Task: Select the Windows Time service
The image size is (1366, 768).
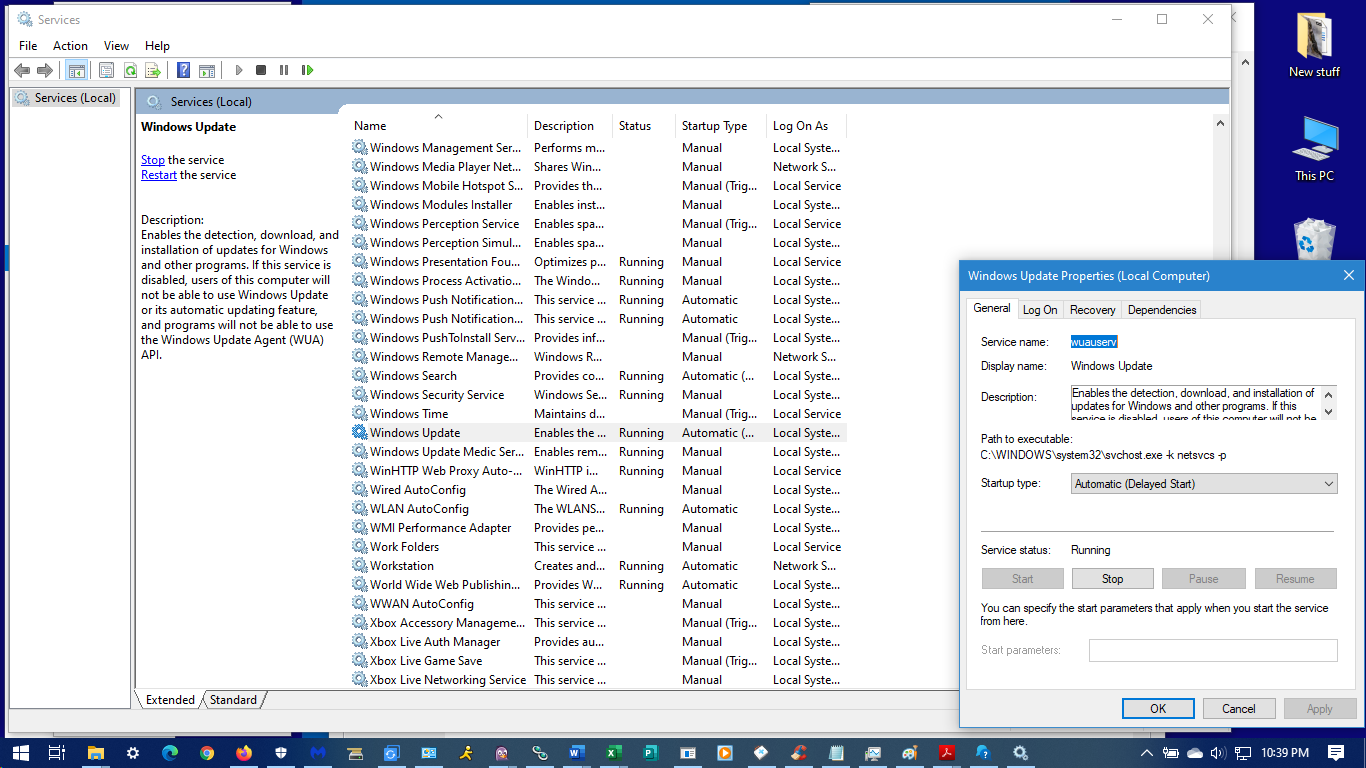Action: [x=599, y=414]
